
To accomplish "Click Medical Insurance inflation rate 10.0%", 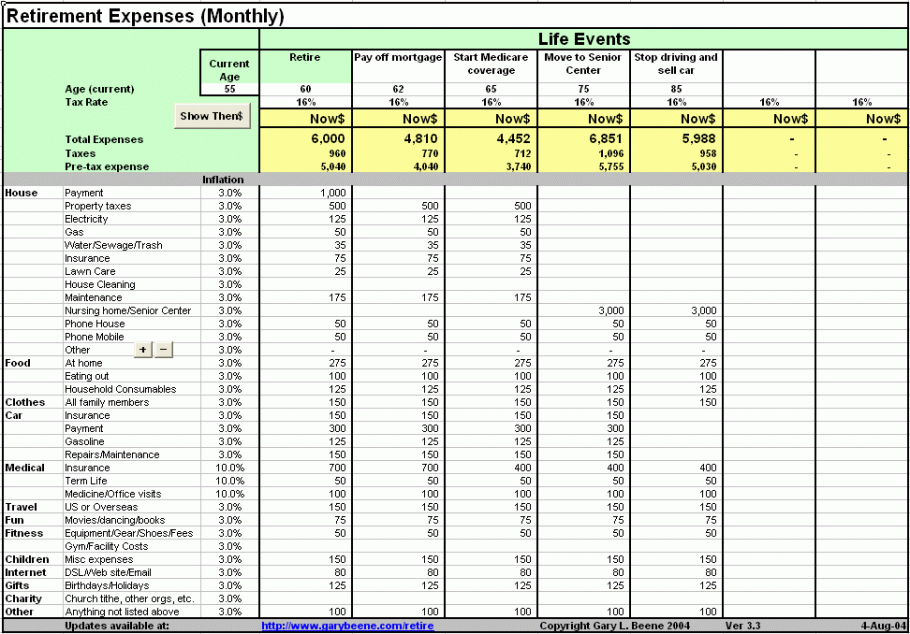I will pos(230,467).
